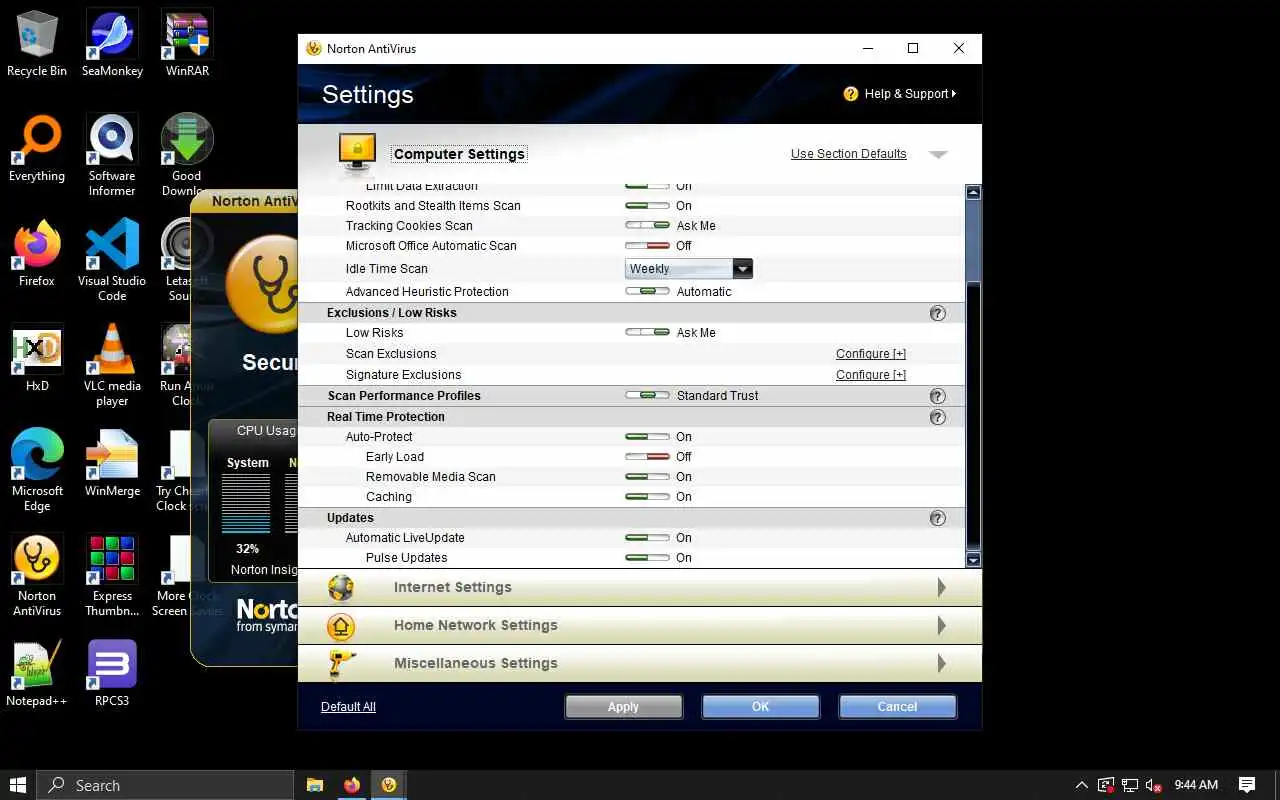Click the Miscellaneous Settings drill icon
This screenshot has width=1280, height=800.
pos(342,663)
